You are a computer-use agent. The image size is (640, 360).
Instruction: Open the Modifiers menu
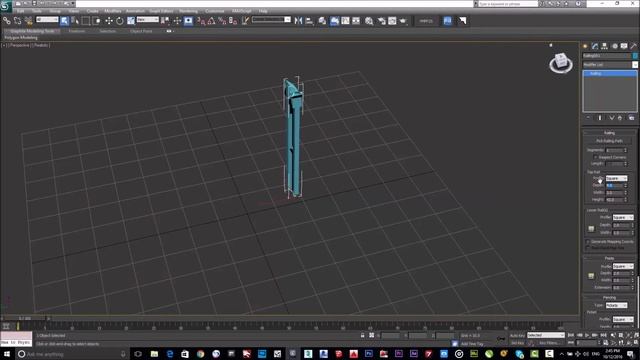click(113, 11)
